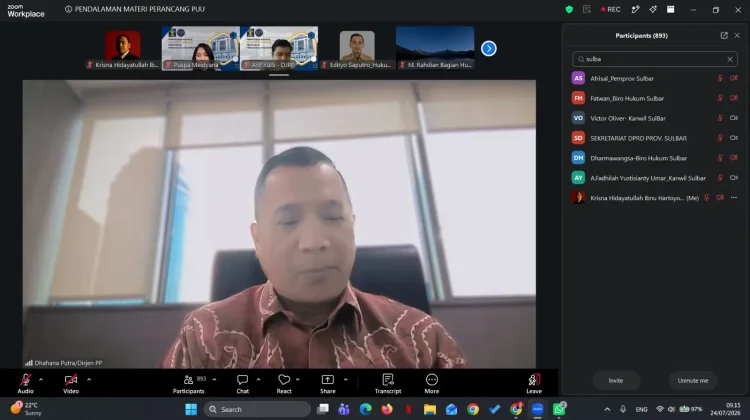This screenshot has height=420, width=750.
Task: Click the taskbar Search box
Action: (257, 409)
